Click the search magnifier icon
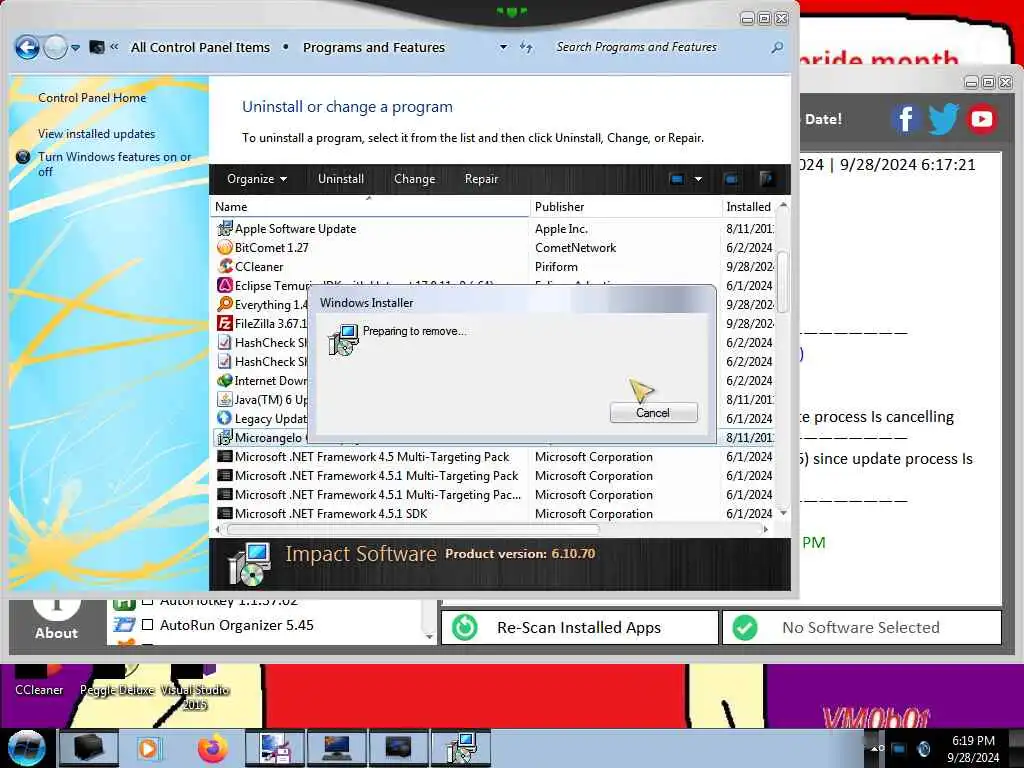This screenshot has width=1024, height=768. tap(777, 47)
